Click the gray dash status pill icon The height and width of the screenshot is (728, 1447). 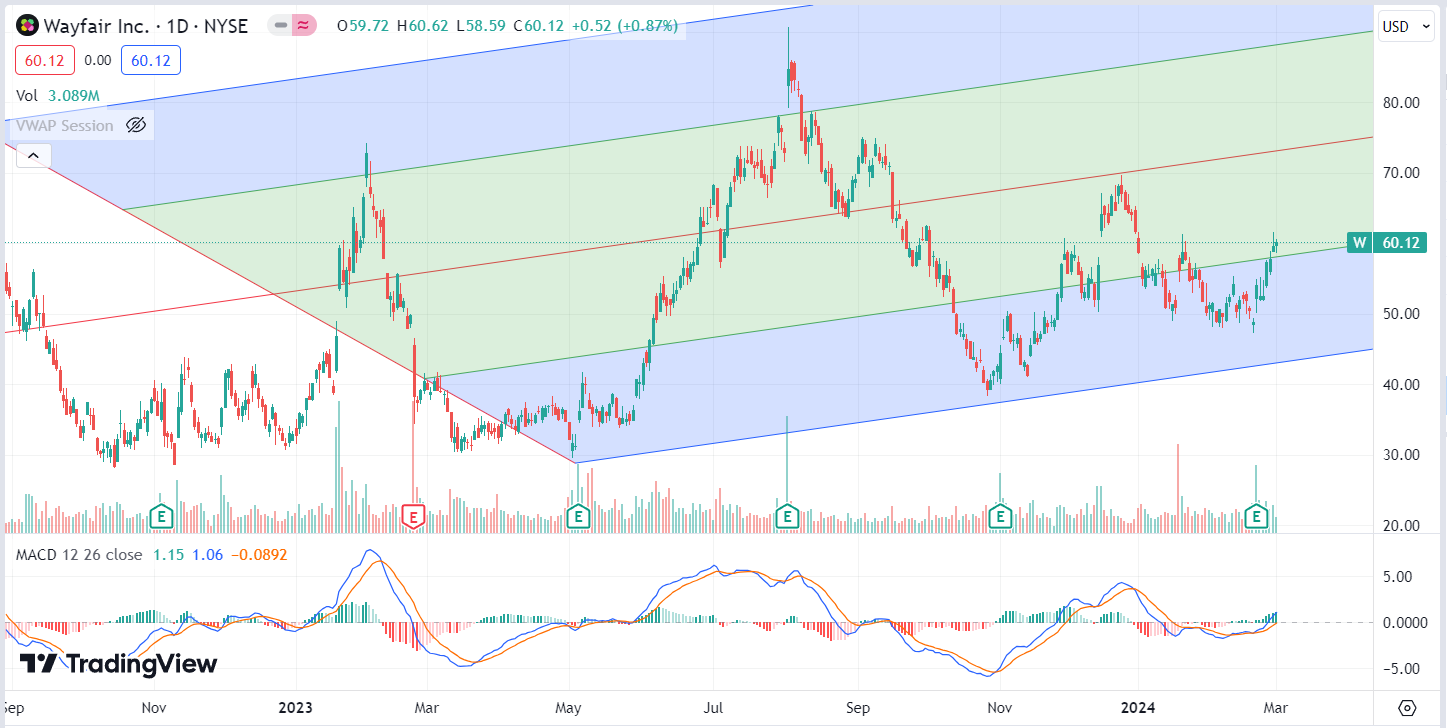[280, 26]
